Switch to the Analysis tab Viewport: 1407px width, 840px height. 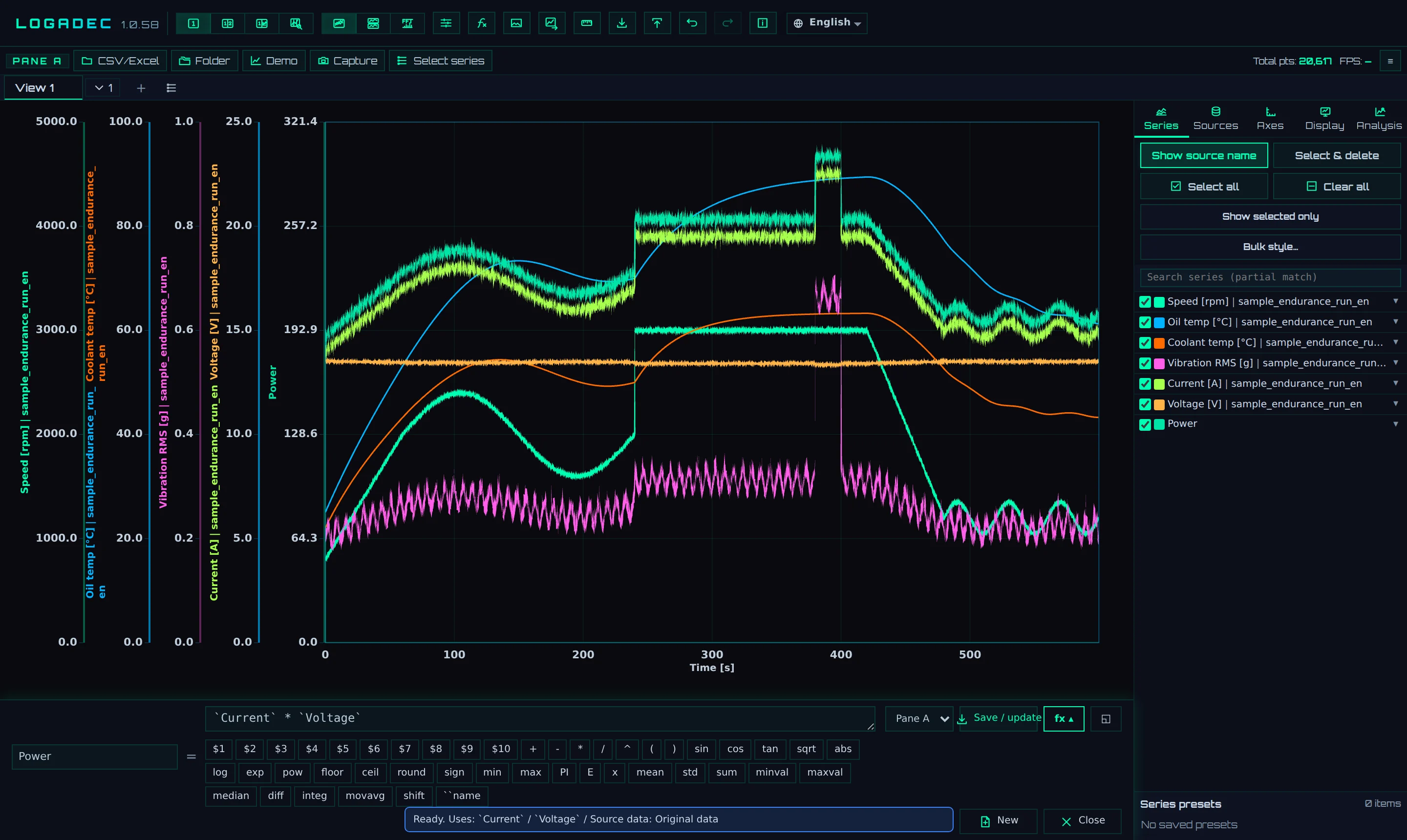pyautogui.click(x=1379, y=119)
